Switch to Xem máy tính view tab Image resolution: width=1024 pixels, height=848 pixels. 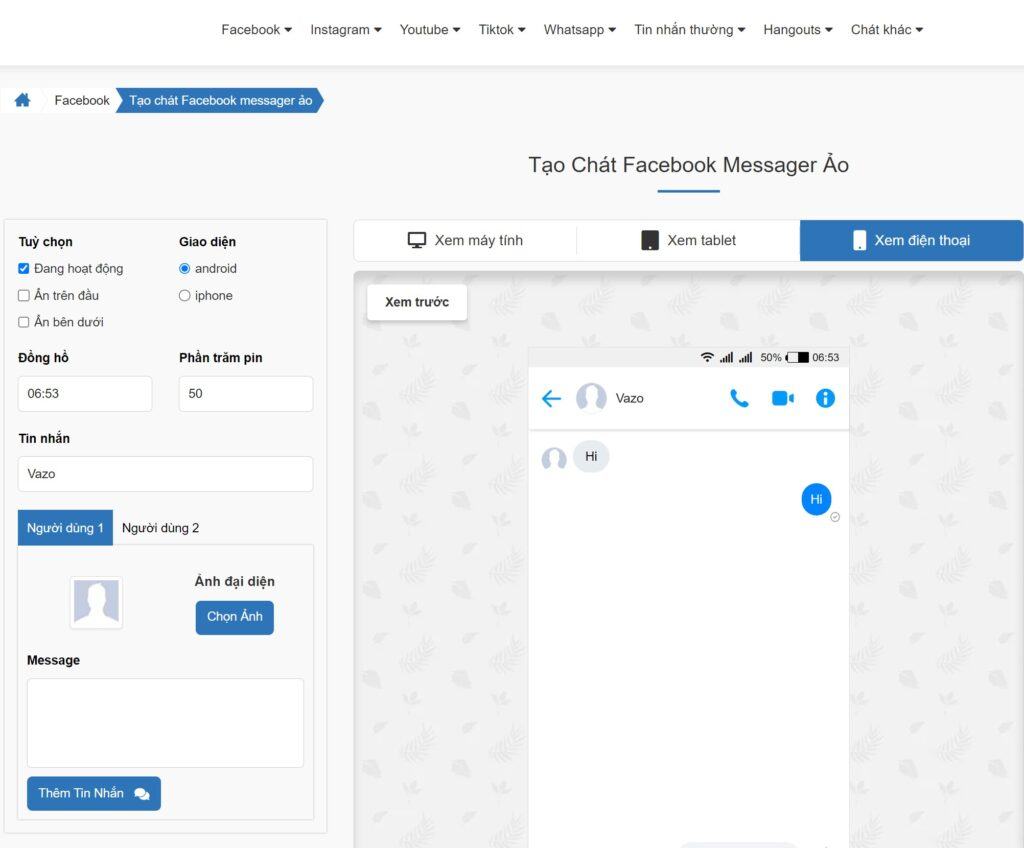465,240
